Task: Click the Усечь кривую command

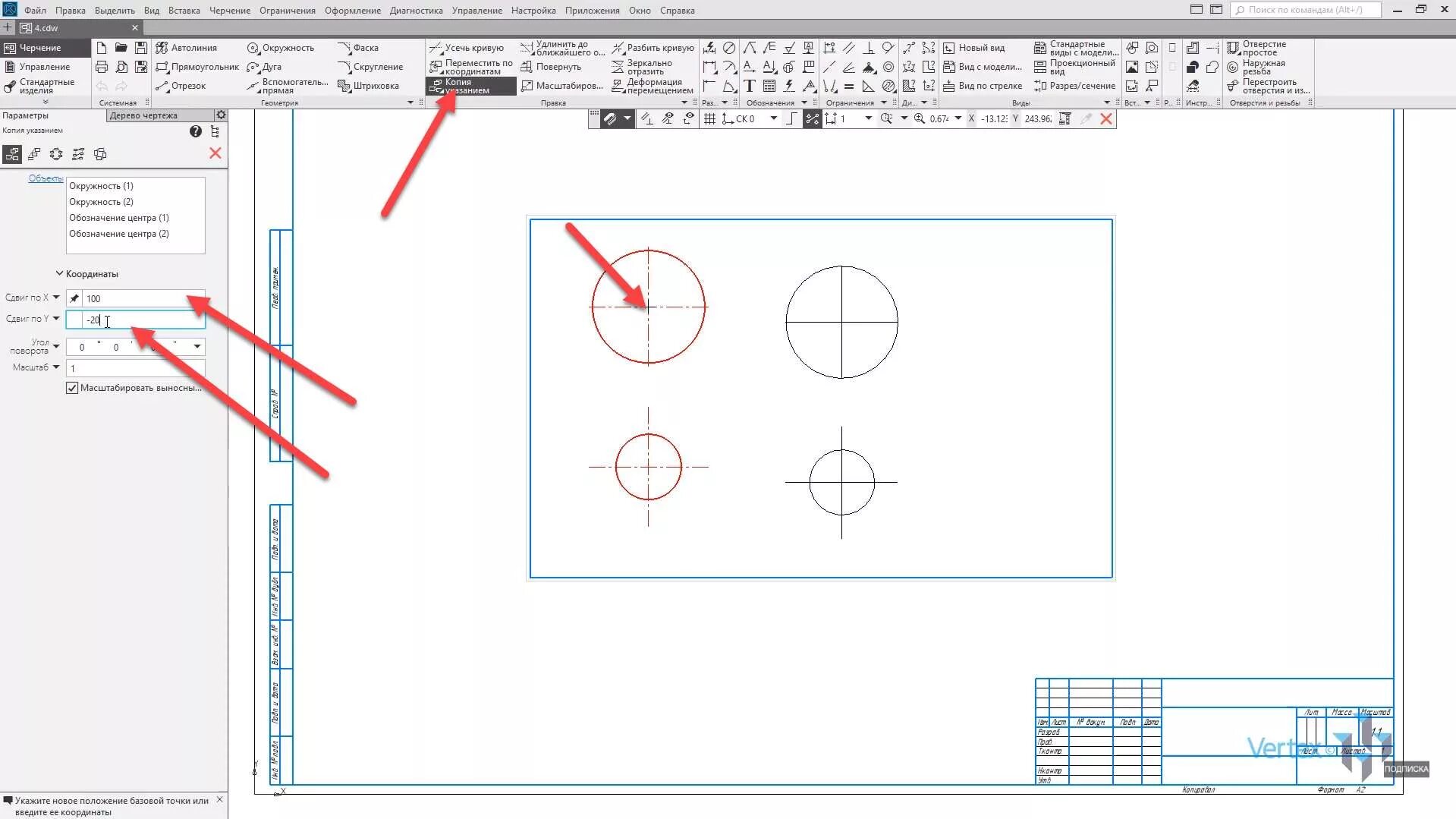Action: pyautogui.click(x=467, y=47)
